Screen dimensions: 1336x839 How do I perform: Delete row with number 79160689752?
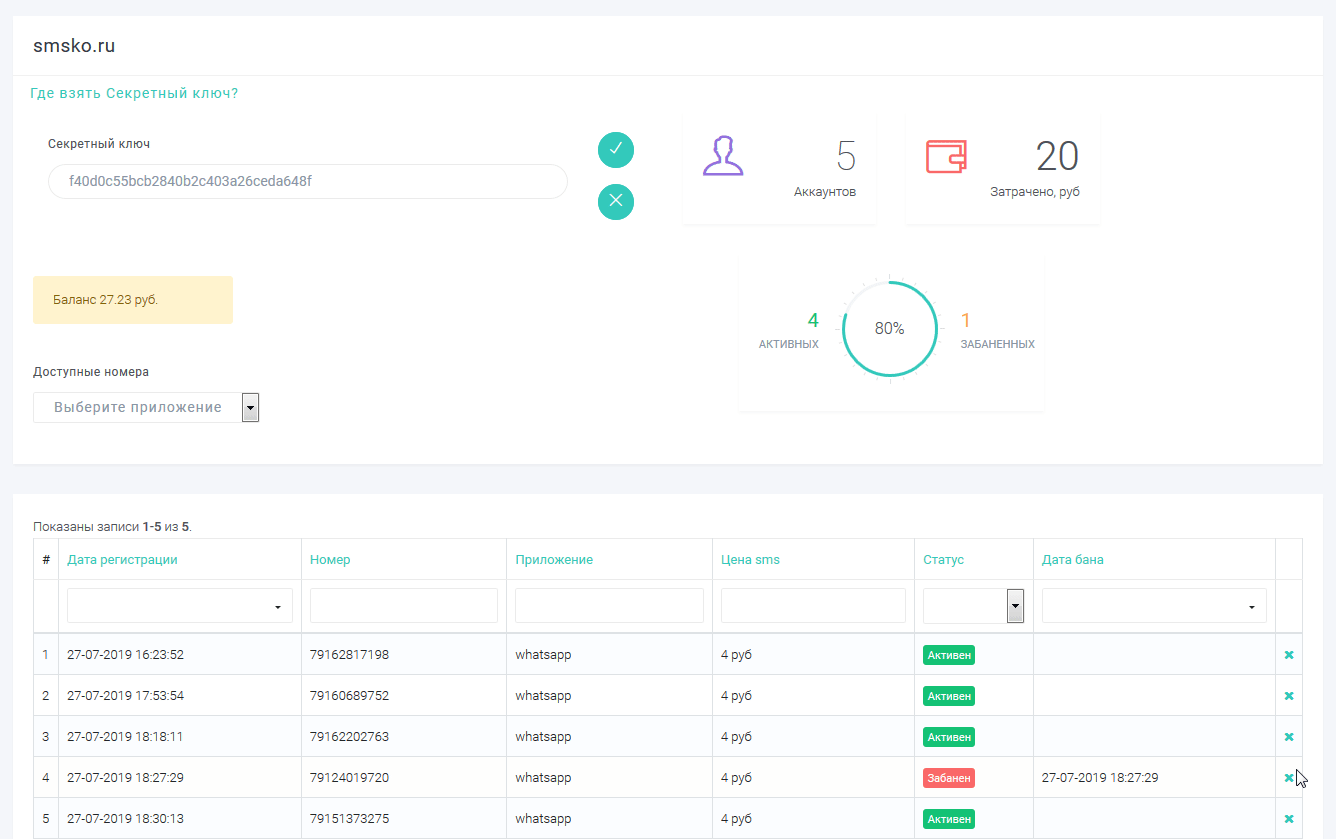click(x=1288, y=696)
